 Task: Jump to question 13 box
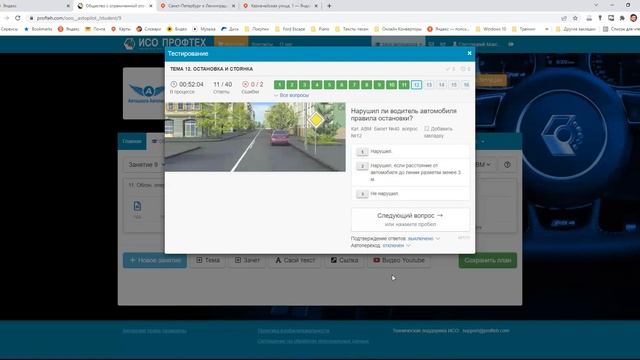click(x=429, y=84)
